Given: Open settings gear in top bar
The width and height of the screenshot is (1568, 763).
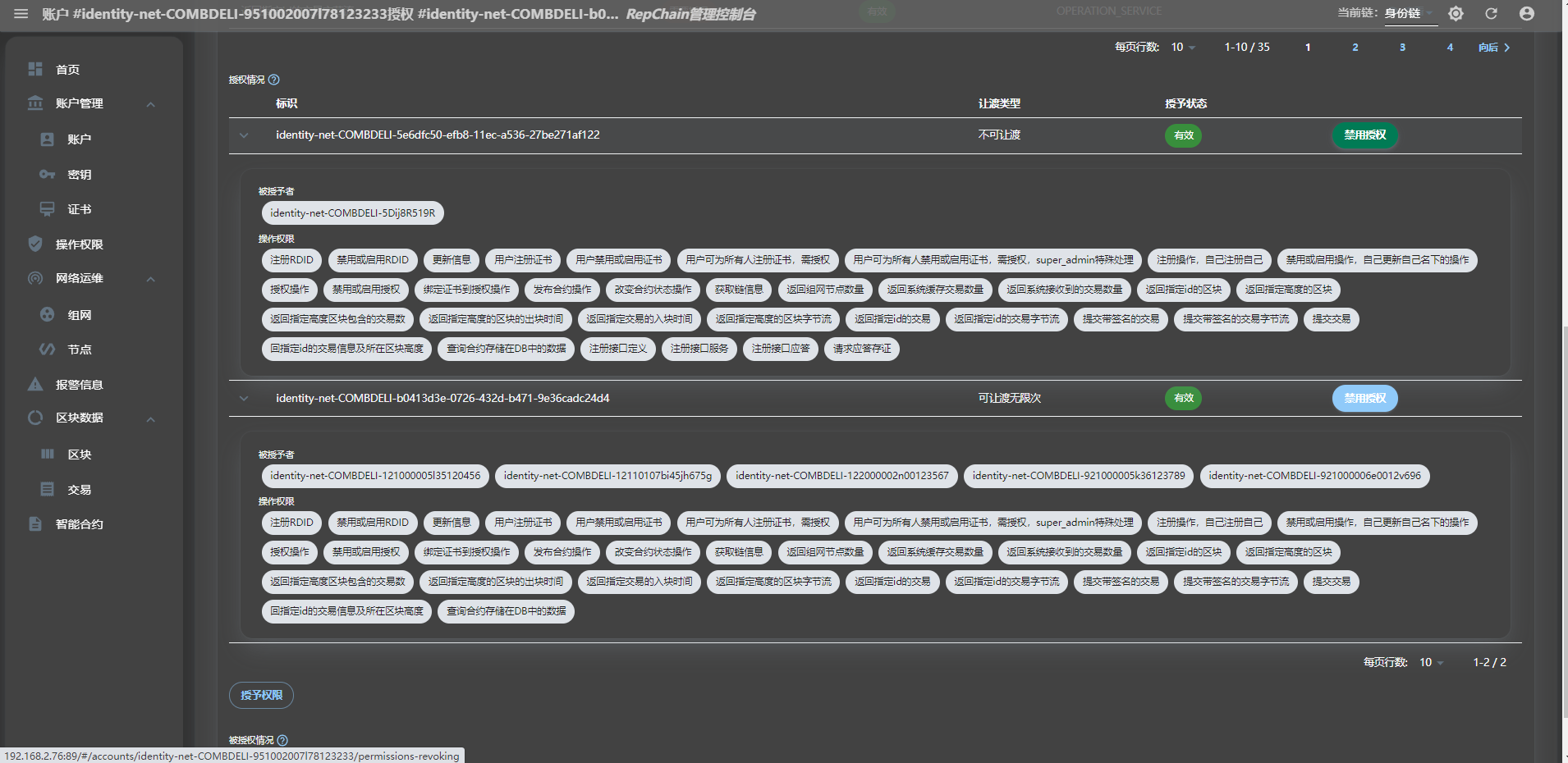Looking at the screenshot, I should tap(1456, 14).
